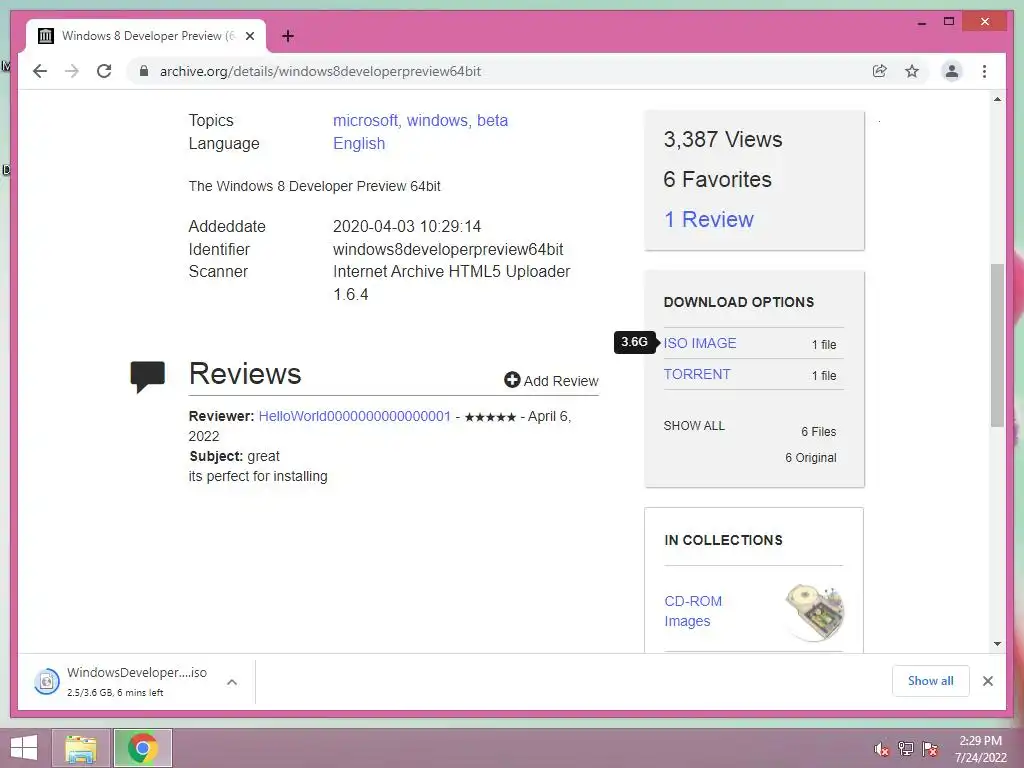This screenshot has width=1024, height=768.
Task: Click the Chrome taskbar icon
Action: pos(142,748)
